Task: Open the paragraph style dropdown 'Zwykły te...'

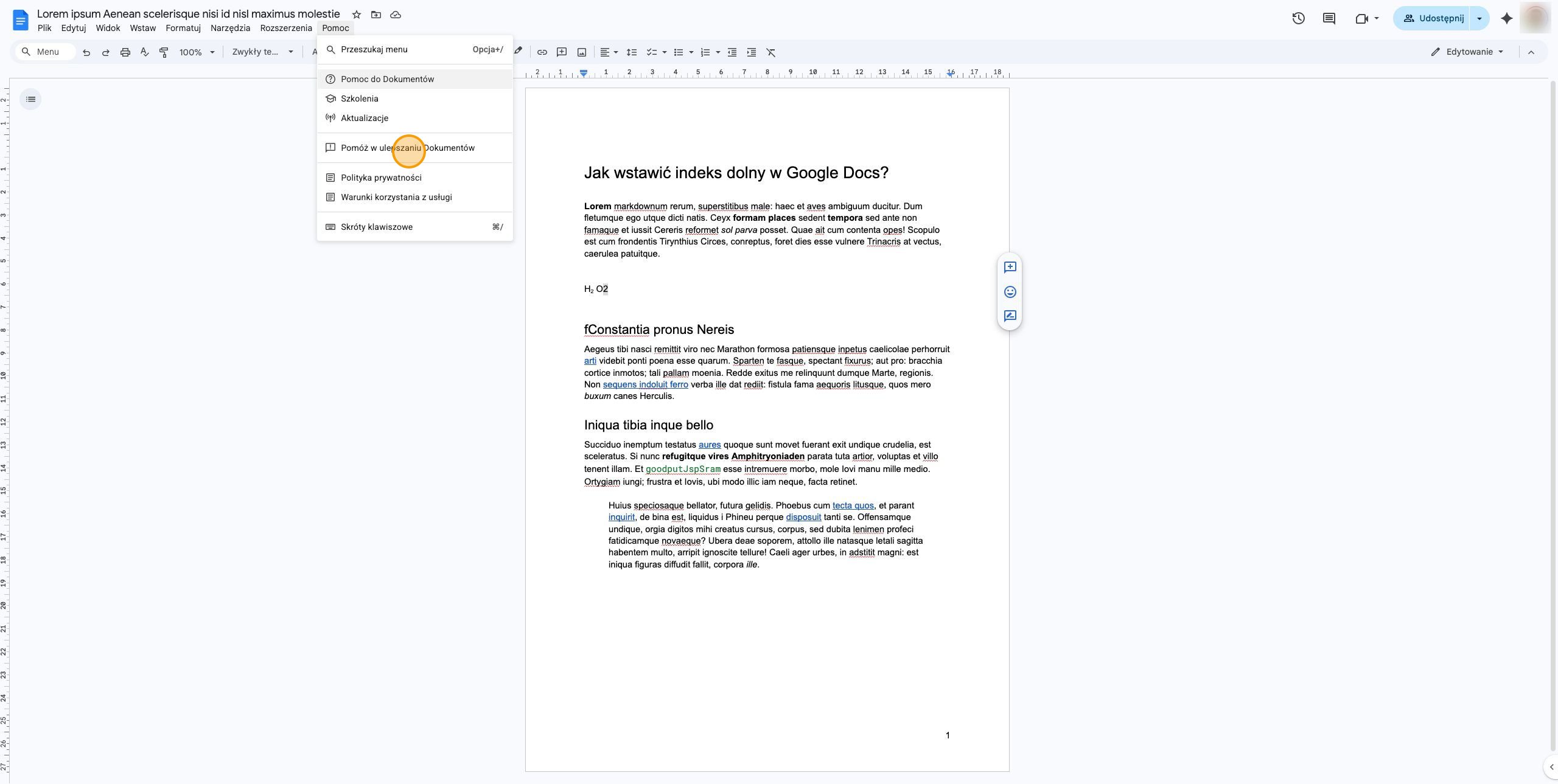Action: click(x=263, y=52)
